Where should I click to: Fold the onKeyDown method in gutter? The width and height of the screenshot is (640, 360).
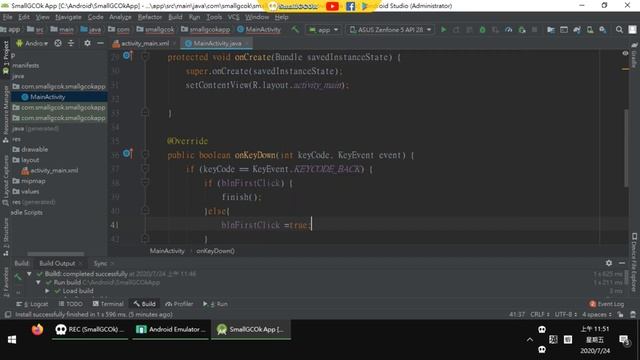145,155
